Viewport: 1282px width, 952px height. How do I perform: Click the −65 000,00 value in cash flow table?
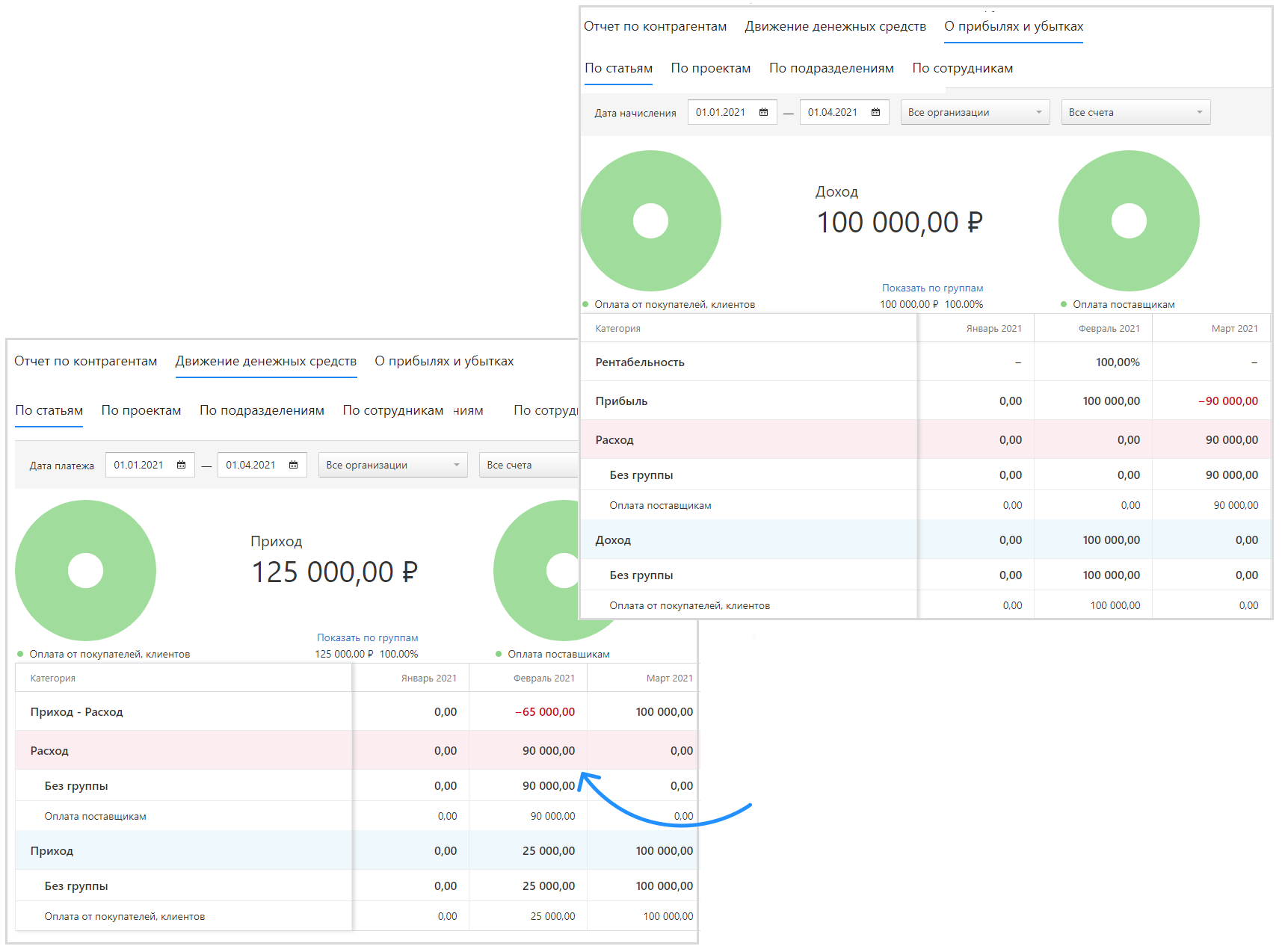(x=545, y=711)
